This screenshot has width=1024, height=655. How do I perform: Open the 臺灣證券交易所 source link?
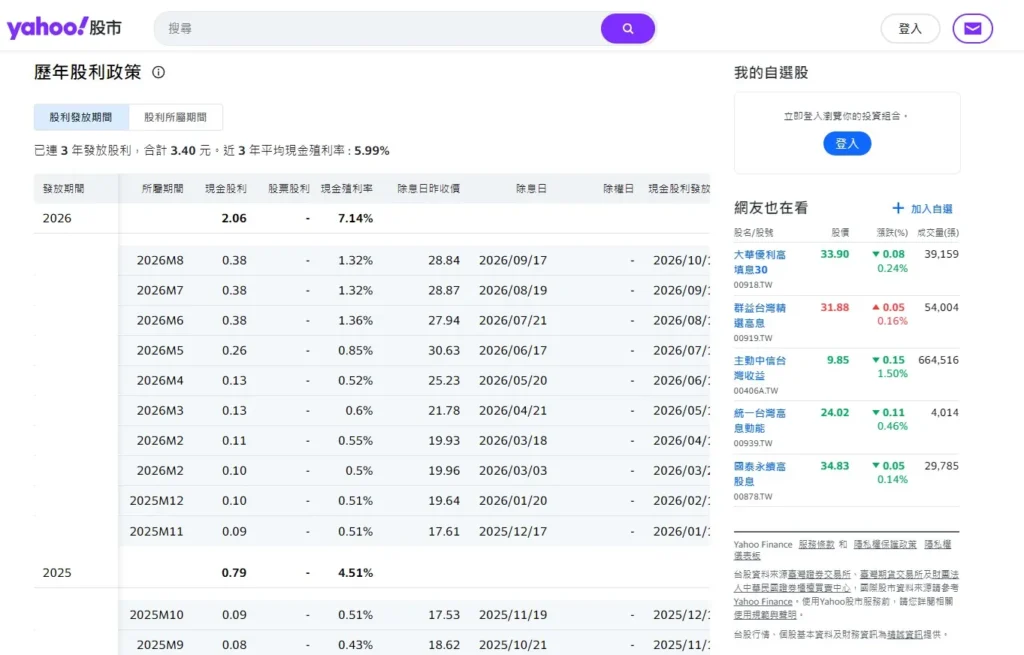click(819, 574)
